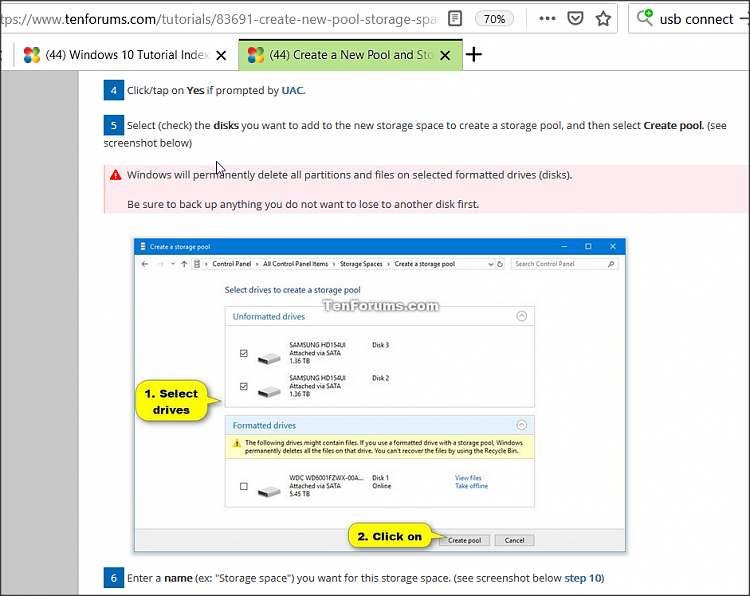Screen dimensions: 750x596
Task: Click Forward arrow in storage pool window
Action: point(160,264)
